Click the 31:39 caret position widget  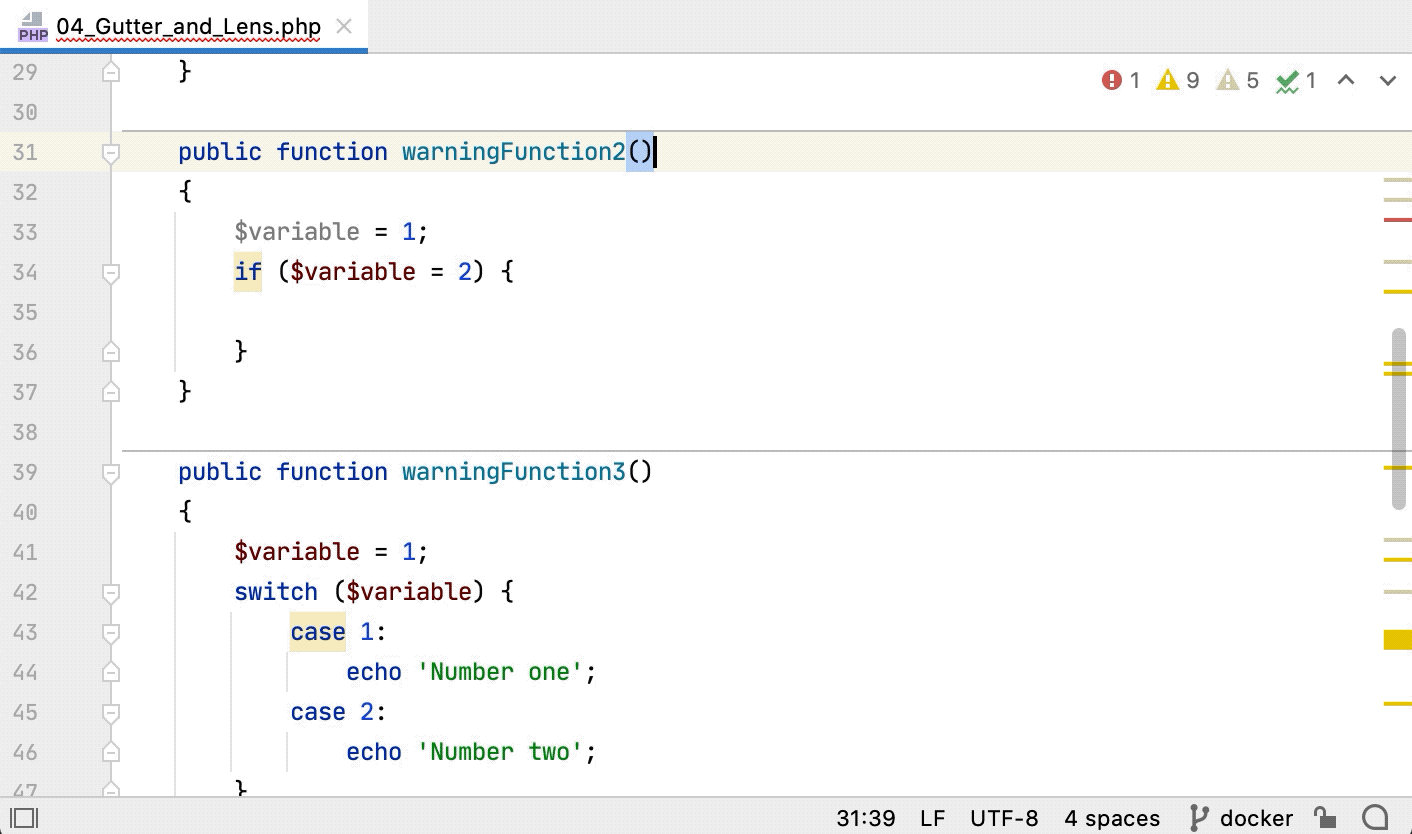(x=866, y=817)
